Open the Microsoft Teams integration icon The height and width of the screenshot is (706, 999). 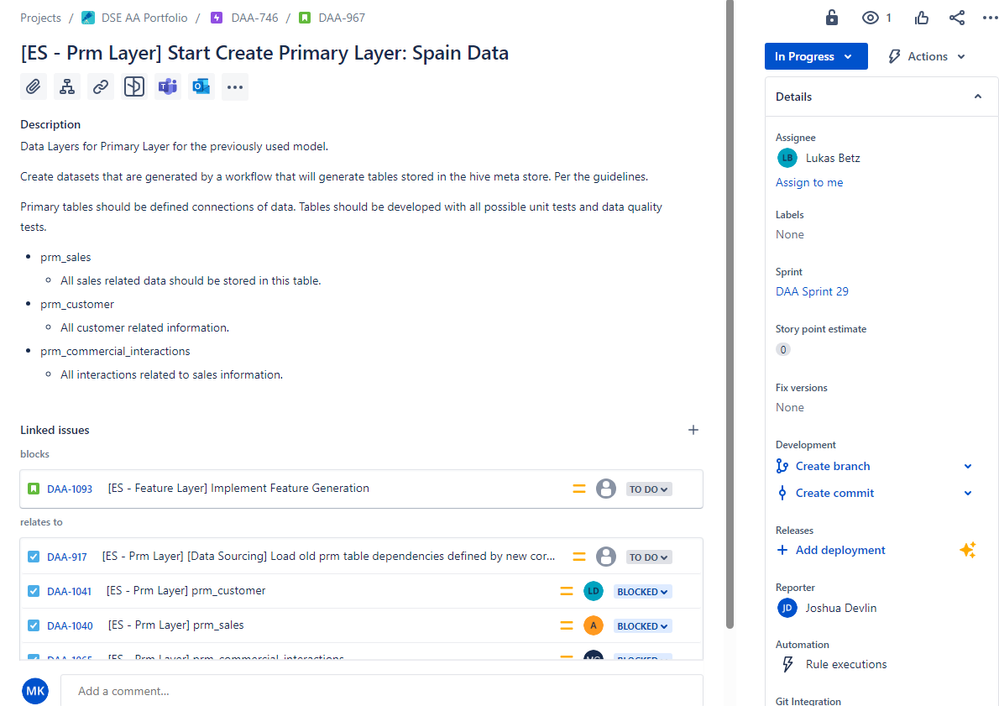pyautogui.click(x=168, y=87)
